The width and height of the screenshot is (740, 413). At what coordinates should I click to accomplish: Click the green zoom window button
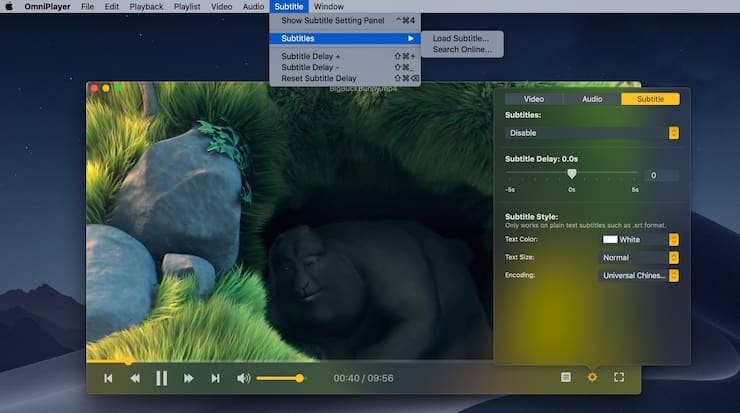click(x=118, y=88)
